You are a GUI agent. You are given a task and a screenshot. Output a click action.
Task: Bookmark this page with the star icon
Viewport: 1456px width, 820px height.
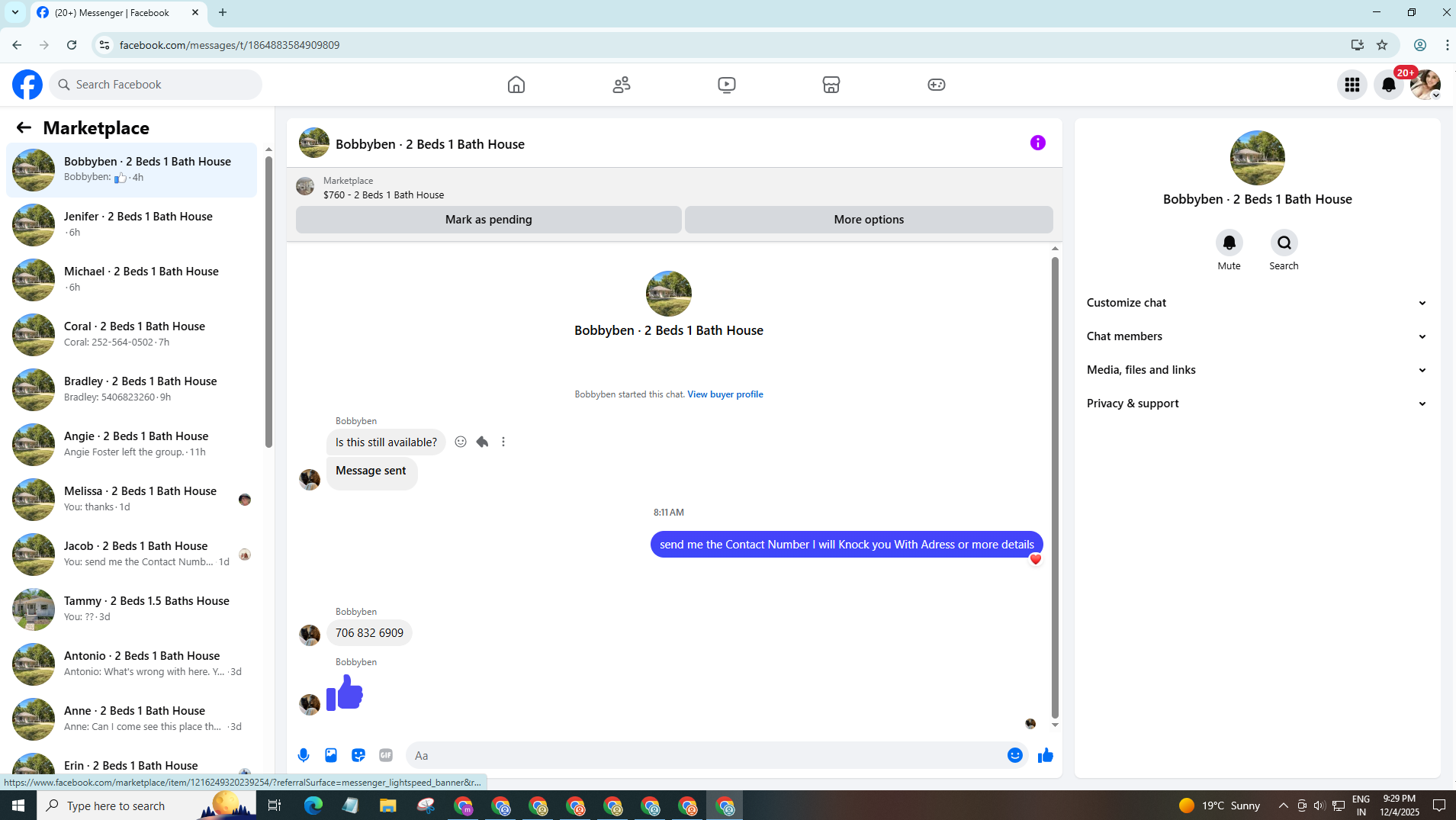1382,45
